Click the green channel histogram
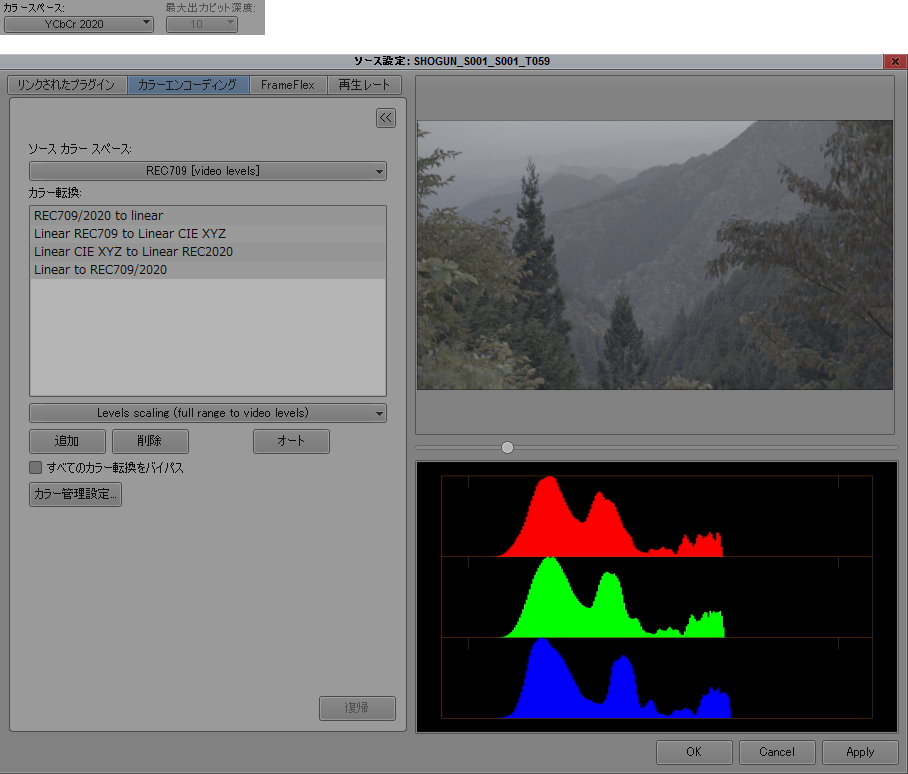Screen dimensions: 908x774 (x=657, y=597)
